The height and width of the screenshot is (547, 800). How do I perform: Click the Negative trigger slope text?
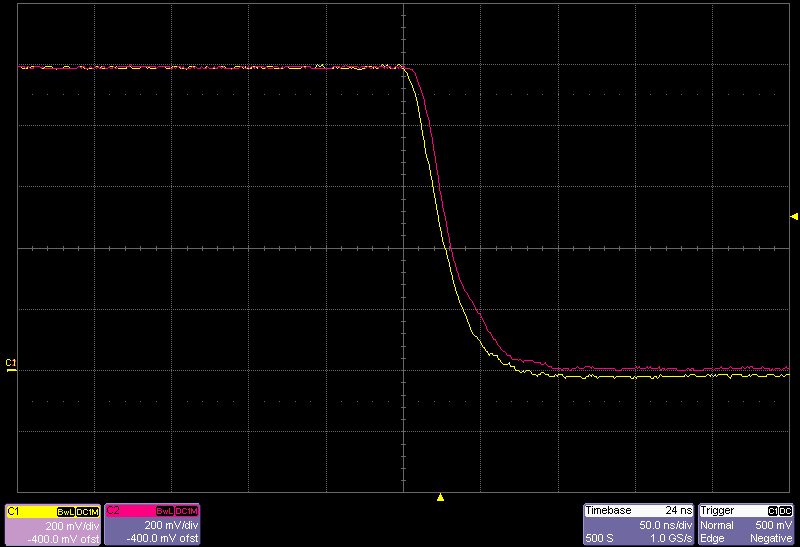(771, 538)
